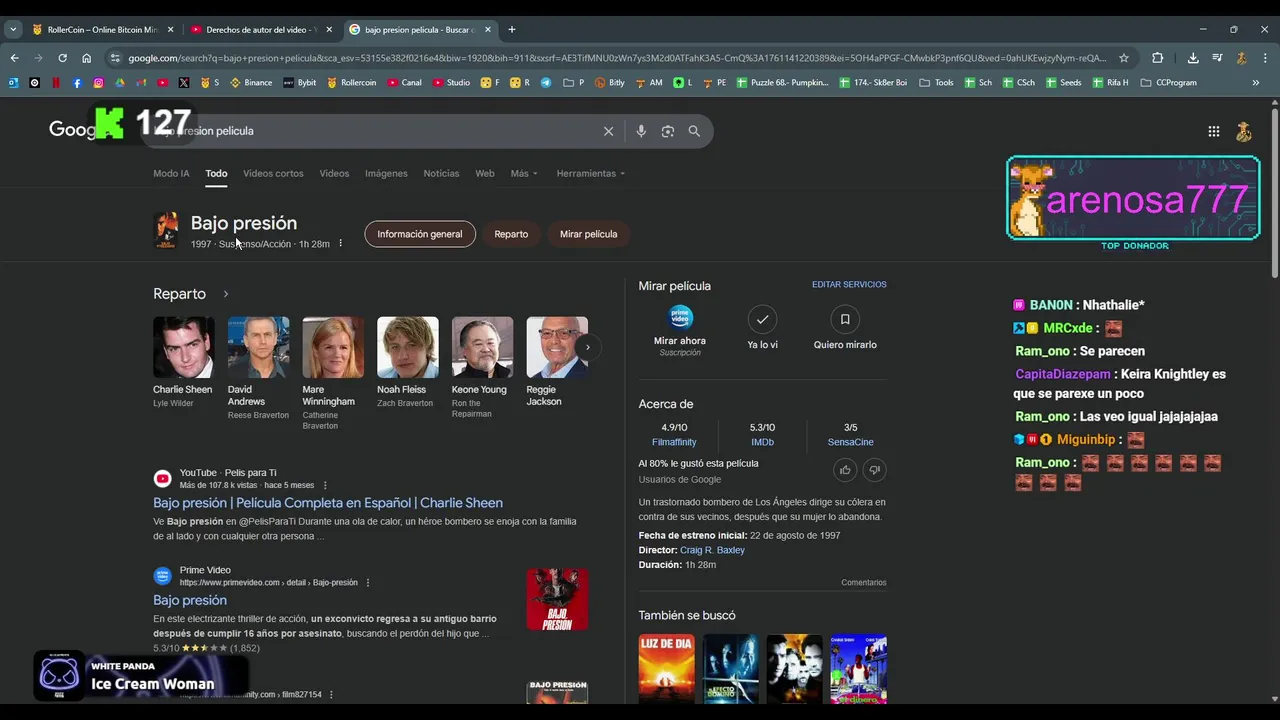Open the 'Luz de día' movie poster
Viewport: 1280px width, 720px height.
tap(666, 669)
